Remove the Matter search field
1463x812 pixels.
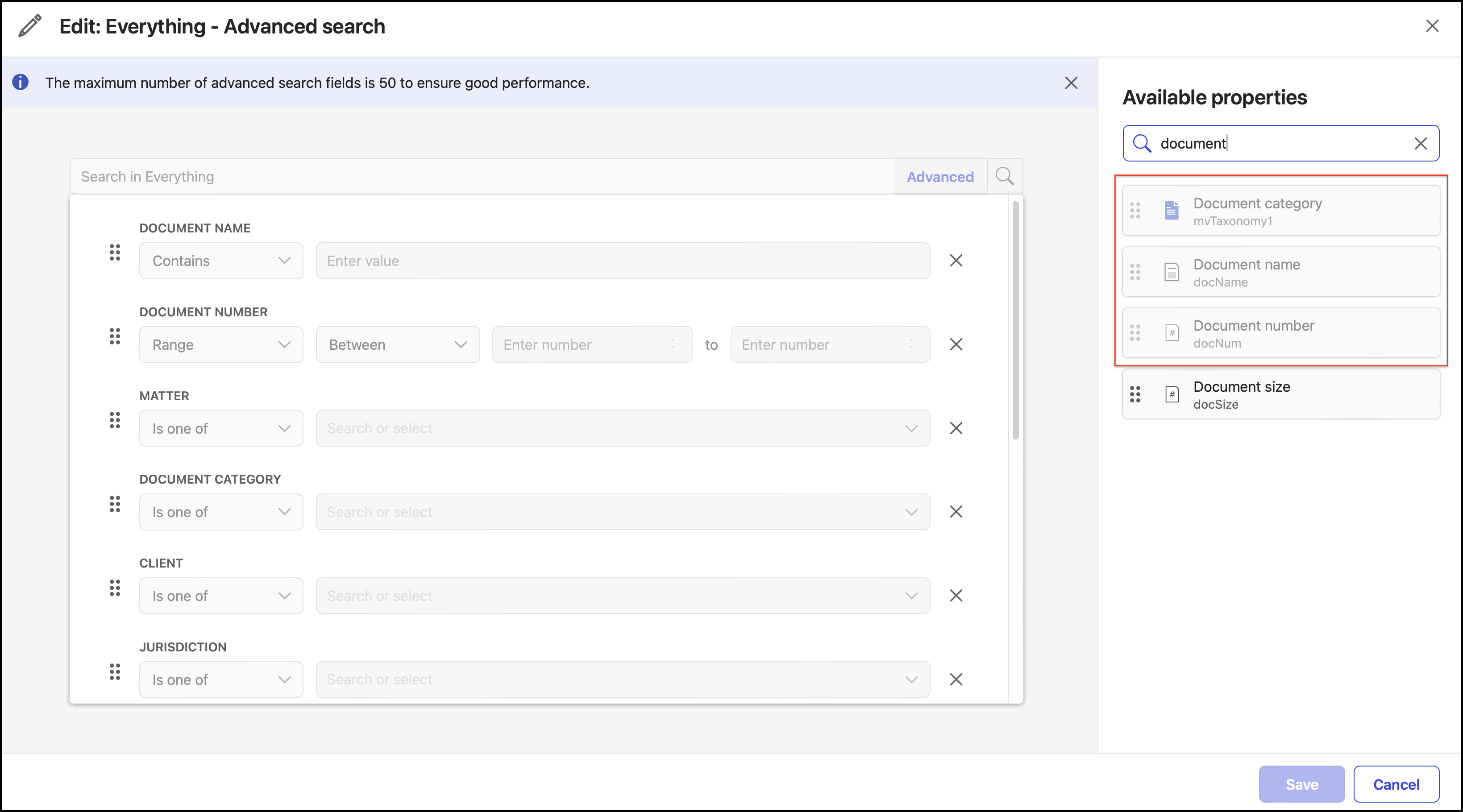click(956, 428)
